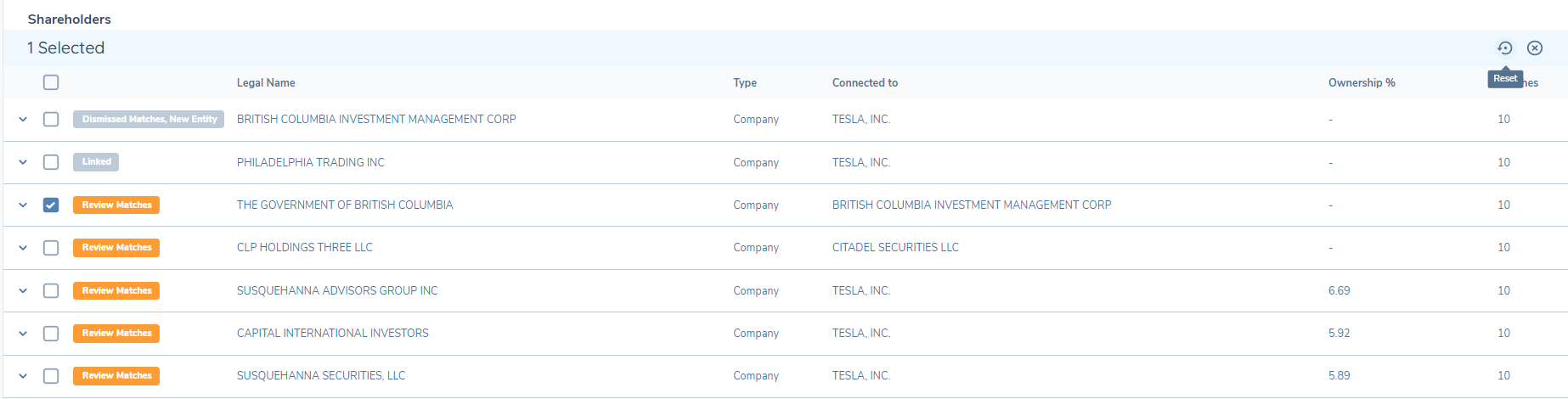
Task: Expand the Capital International Investors row
Action: point(23,334)
